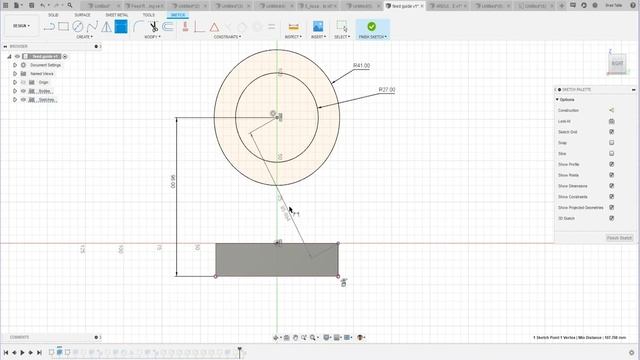Uncheck the 3D Sketch checkbox
640x360 pixels.
coord(611,218)
